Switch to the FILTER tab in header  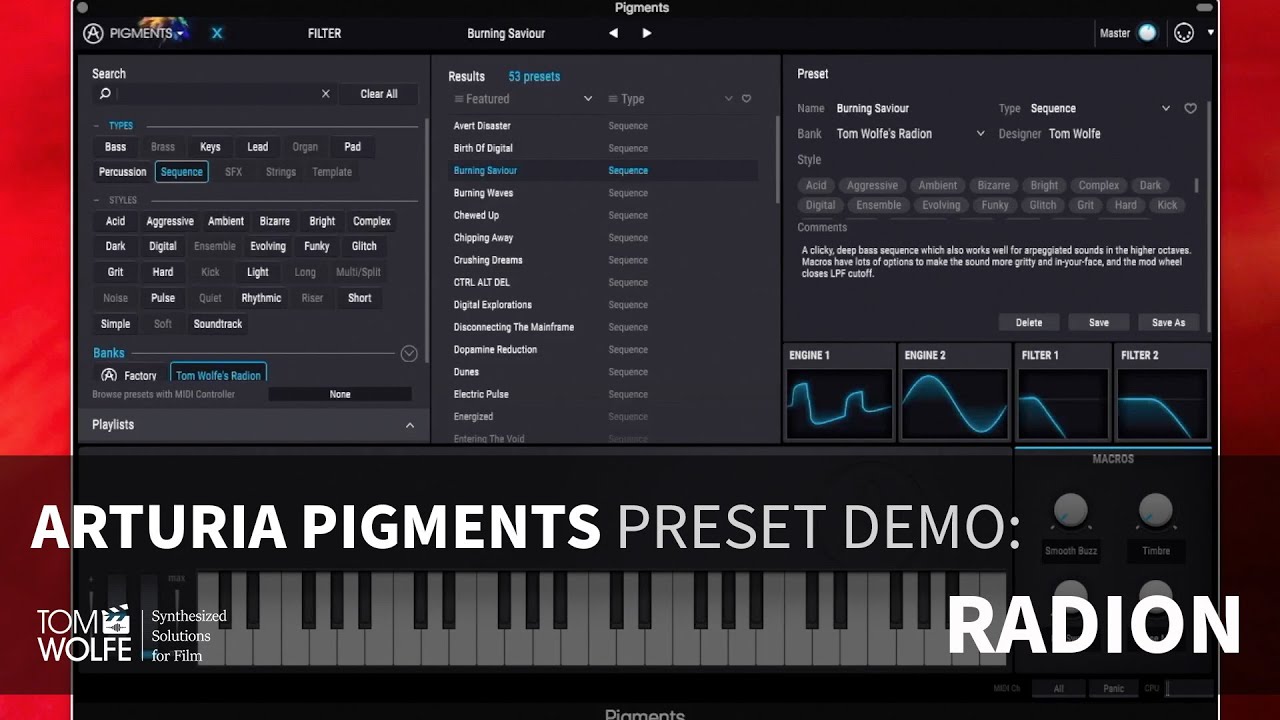point(324,33)
